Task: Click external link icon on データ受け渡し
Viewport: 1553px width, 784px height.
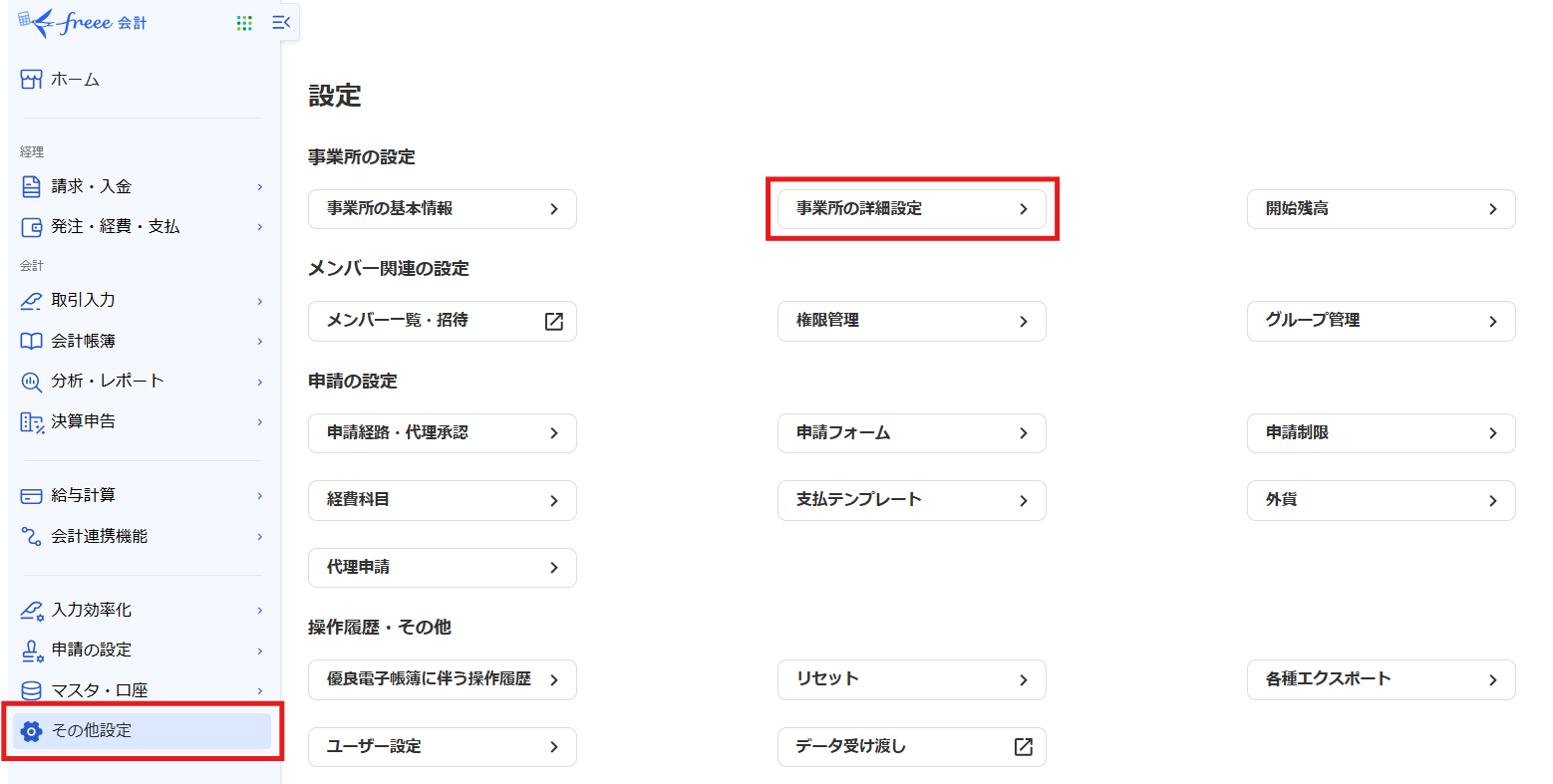Action: click(x=1023, y=747)
